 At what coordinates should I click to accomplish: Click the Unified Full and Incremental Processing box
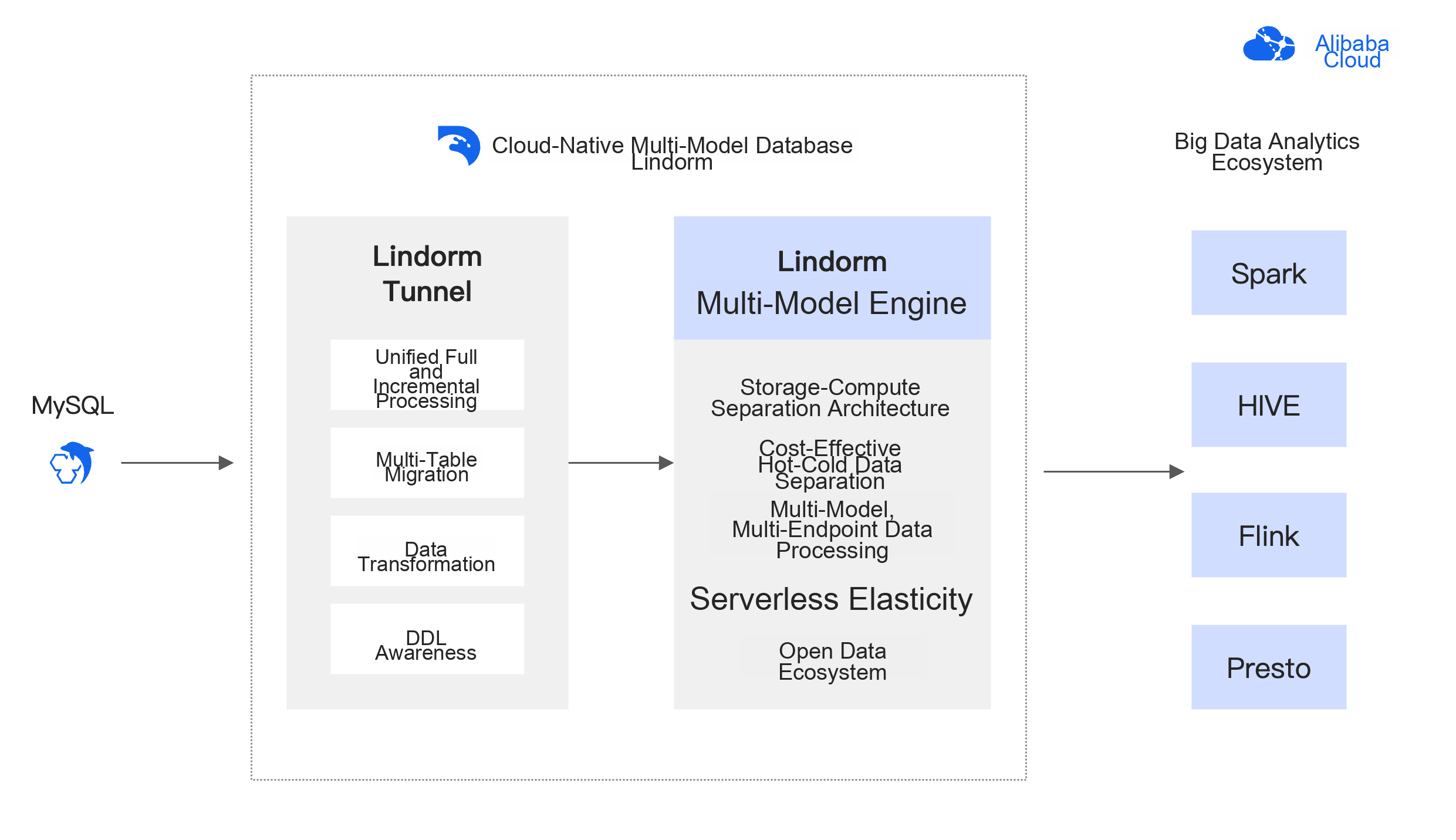pos(427,375)
